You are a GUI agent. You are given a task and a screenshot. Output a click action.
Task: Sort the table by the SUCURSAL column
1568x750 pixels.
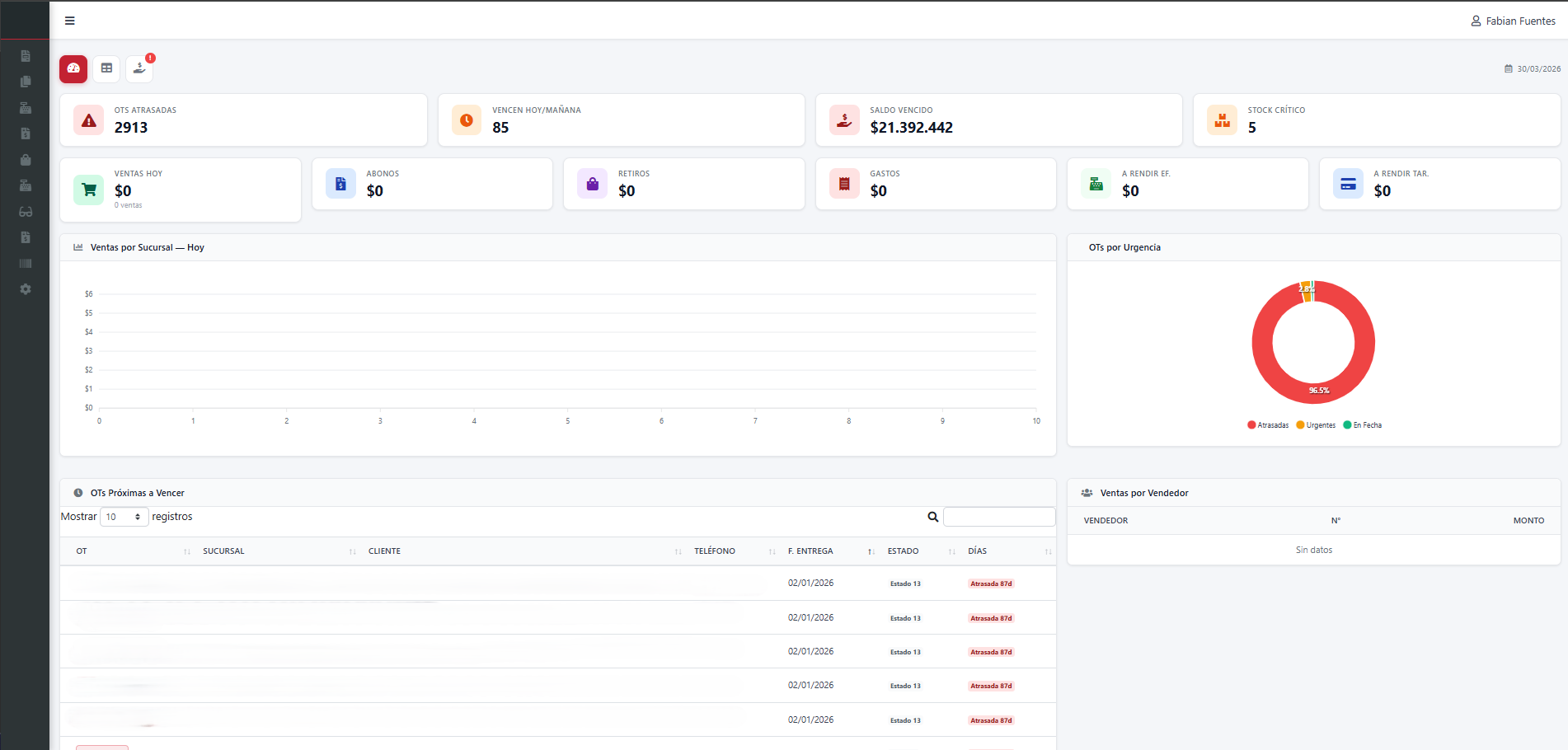(x=223, y=551)
